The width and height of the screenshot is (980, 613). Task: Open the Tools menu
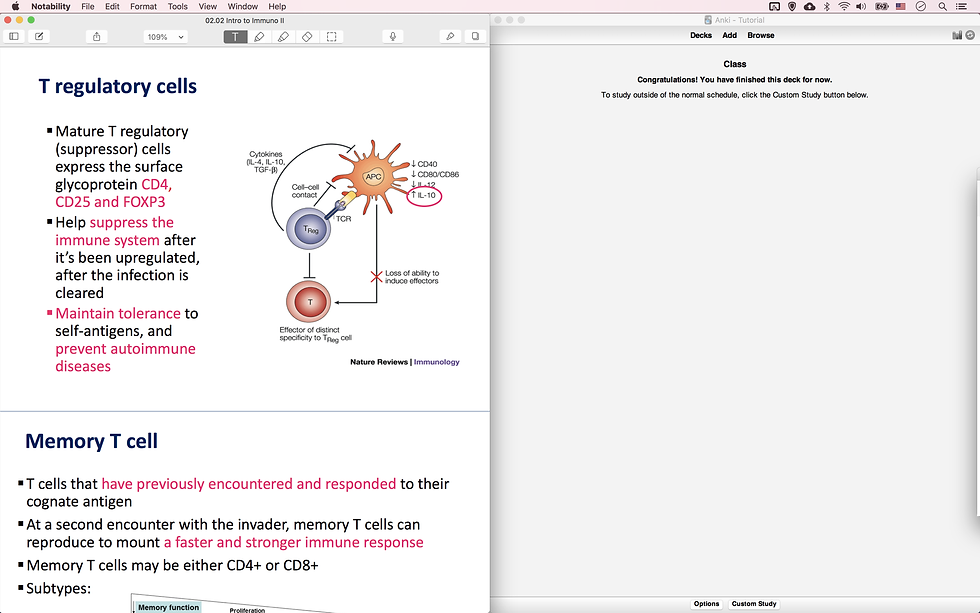pyautogui.click(x=178, y=6)
